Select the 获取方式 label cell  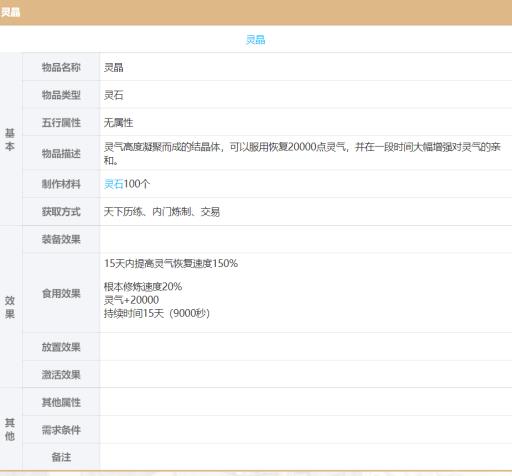tap(61, 211)
